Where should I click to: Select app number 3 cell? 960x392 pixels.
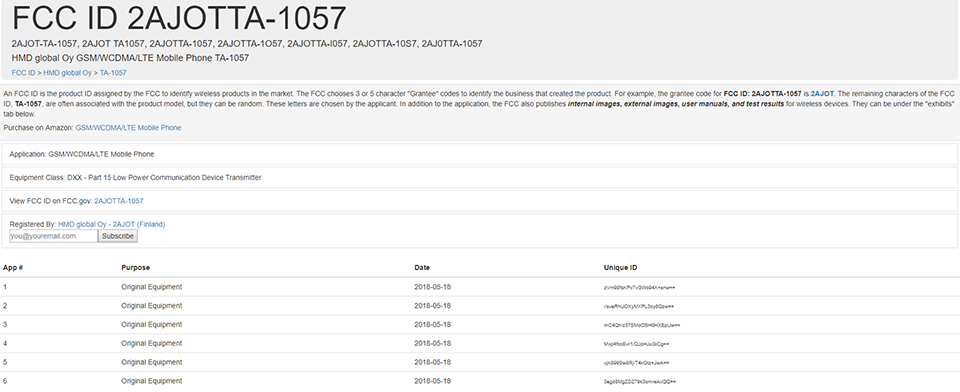click(5, 325)
